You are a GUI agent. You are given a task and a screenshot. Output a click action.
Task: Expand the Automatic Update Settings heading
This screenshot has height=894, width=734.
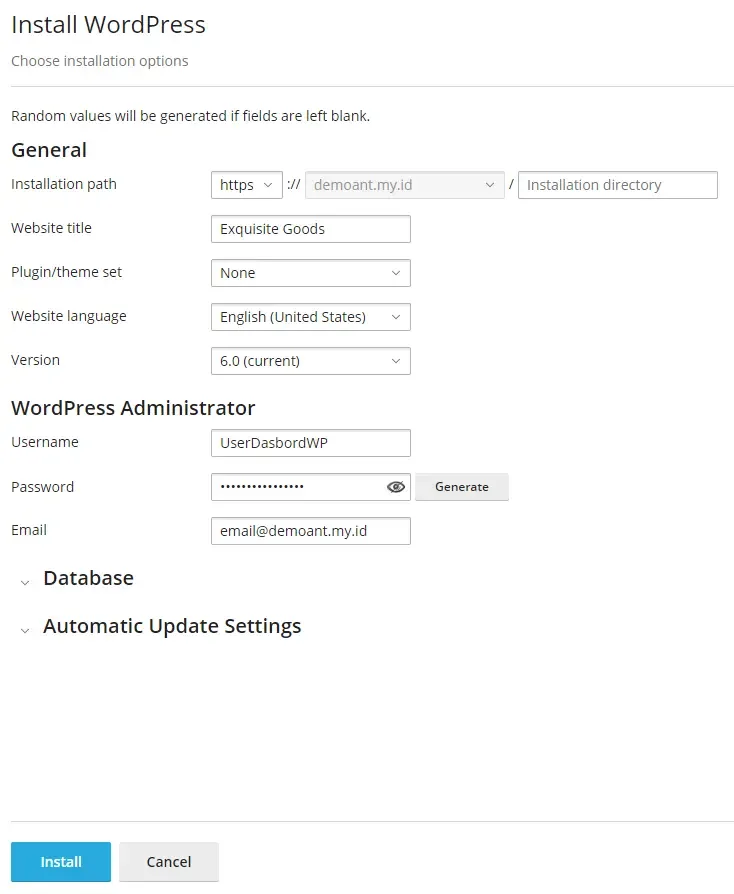coord(172,626)
